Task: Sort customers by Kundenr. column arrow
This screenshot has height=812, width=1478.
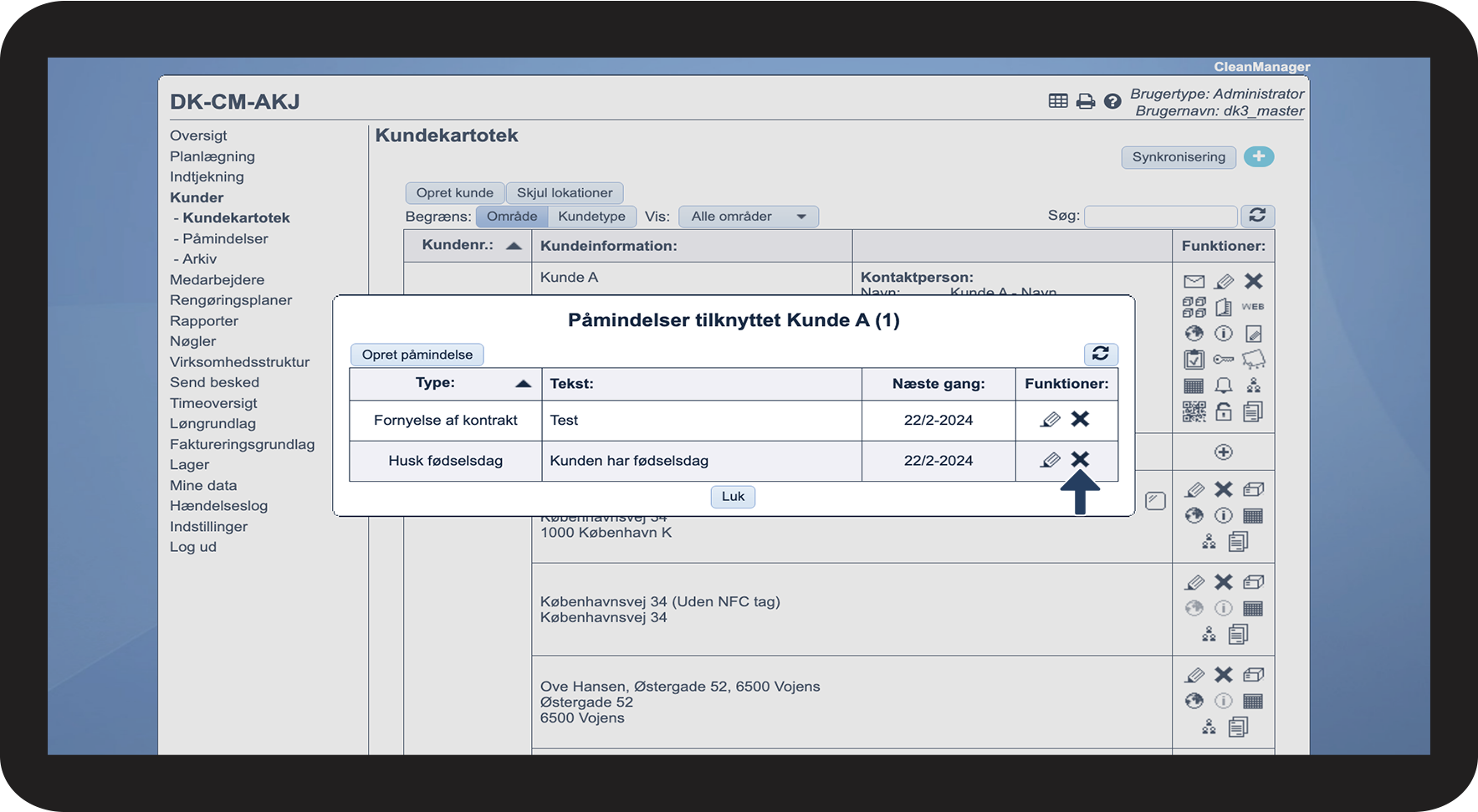Action: tap(514, 246)
